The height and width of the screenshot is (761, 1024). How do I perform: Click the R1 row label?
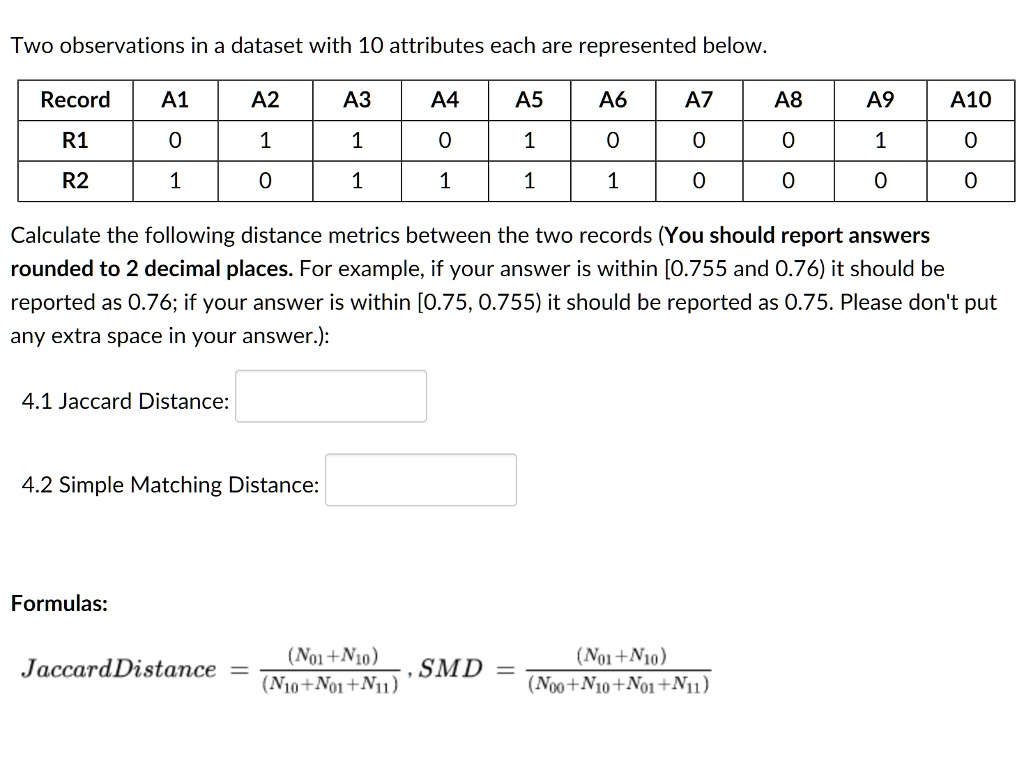point(74,140)
